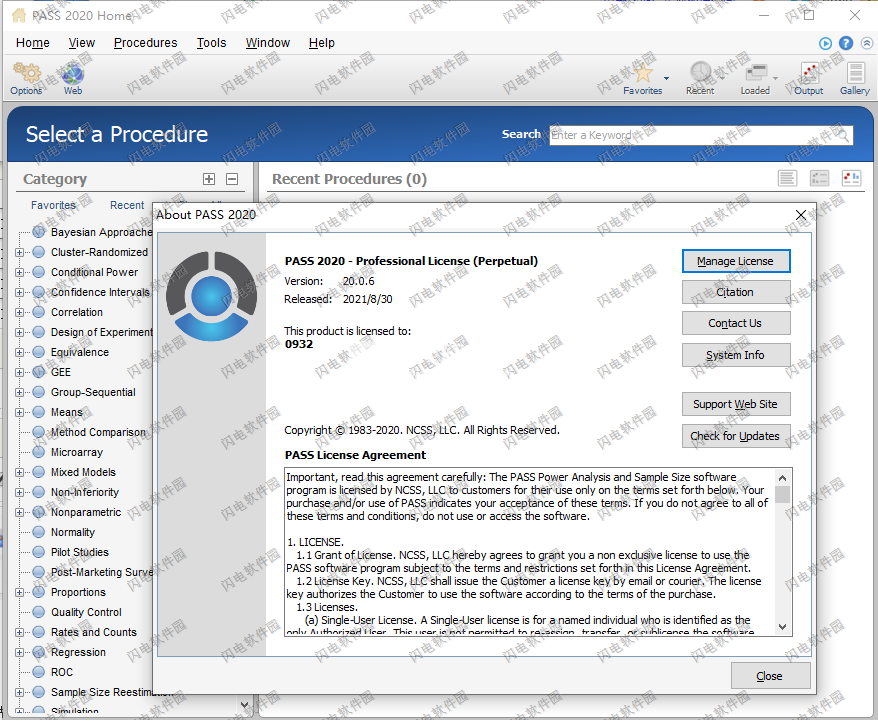The image size is (878, 720).
Task: Switch to Recent category tab
Action: click(x=127, y=205)
